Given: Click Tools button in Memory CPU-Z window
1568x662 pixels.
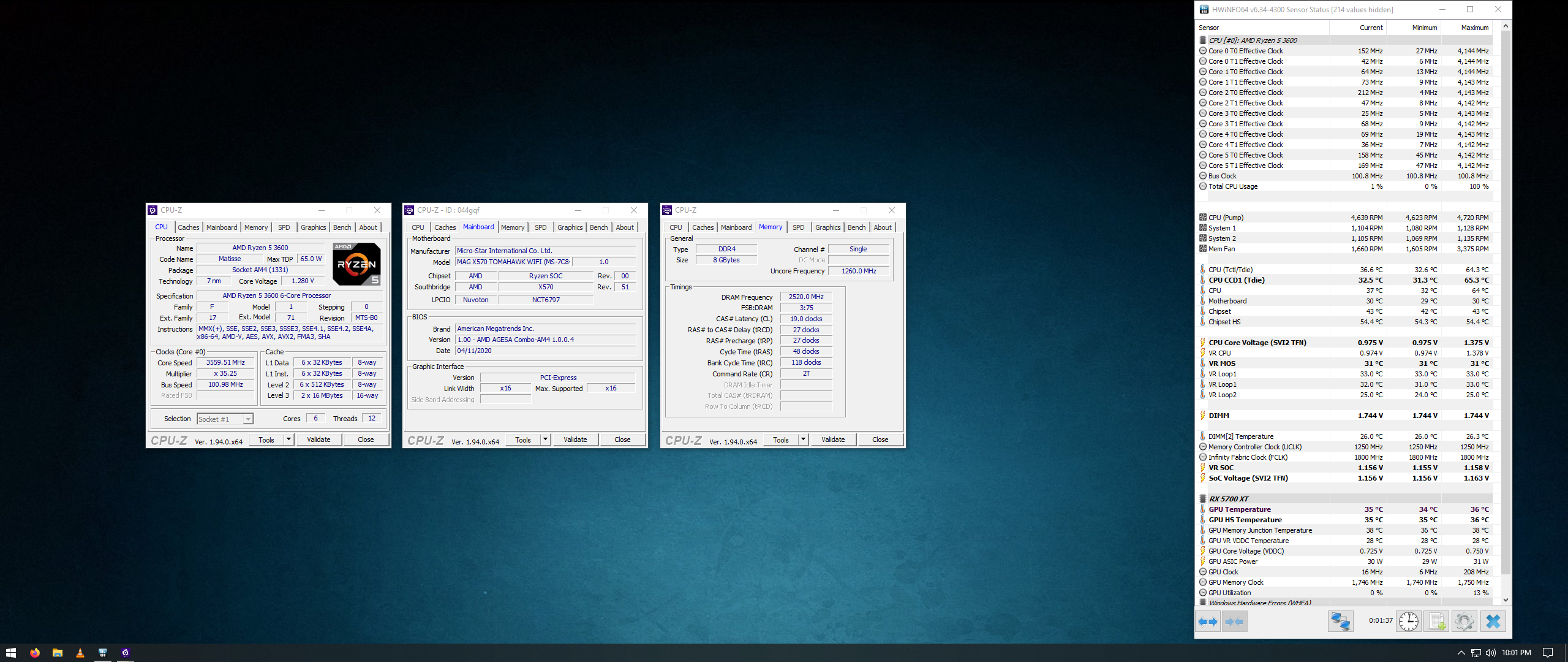Looking at the screenshot, I should [x=781, y=439].
